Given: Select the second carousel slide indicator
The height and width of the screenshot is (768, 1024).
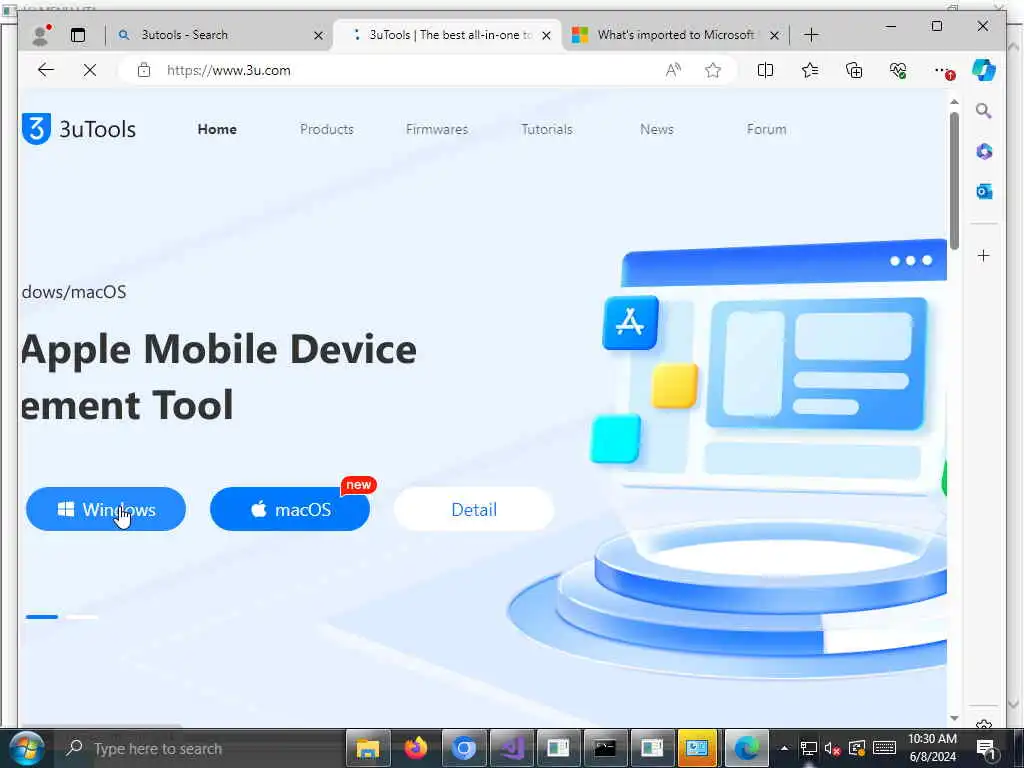Looking at the screenshot, I should click(82, 616).
